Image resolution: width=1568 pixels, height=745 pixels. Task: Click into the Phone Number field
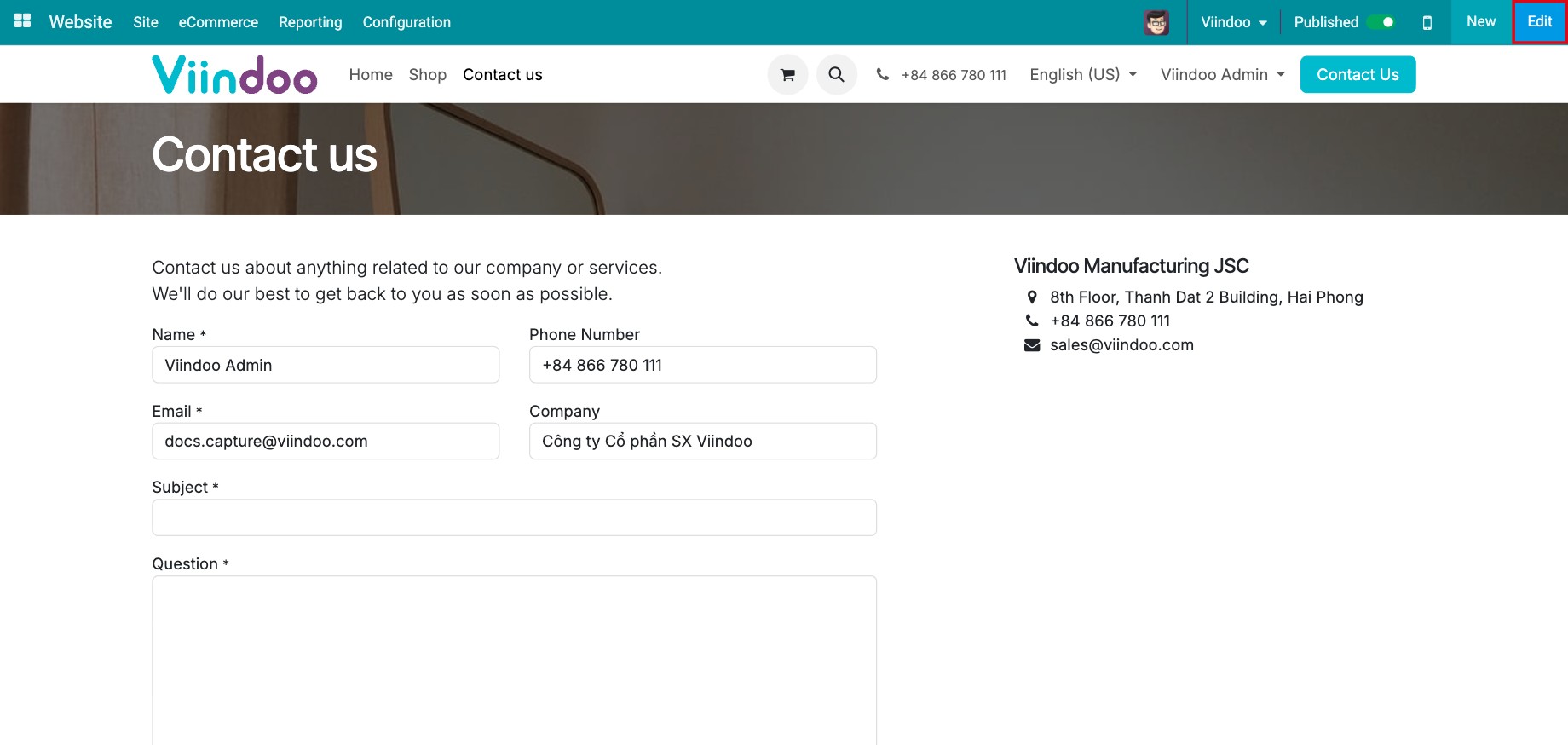point(703,365)
